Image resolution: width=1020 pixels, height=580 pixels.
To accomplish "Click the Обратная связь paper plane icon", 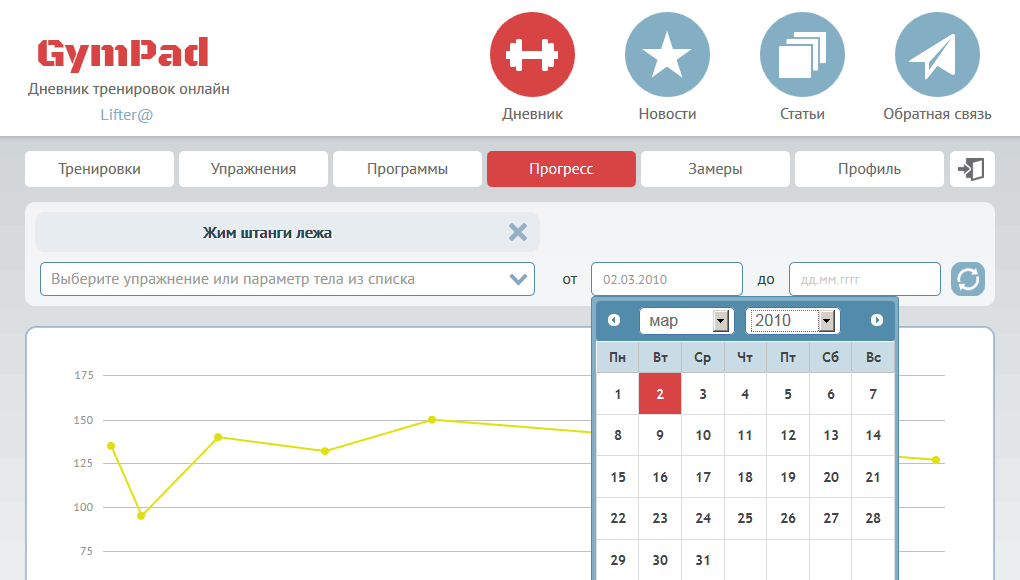I will tap(937, 55).
